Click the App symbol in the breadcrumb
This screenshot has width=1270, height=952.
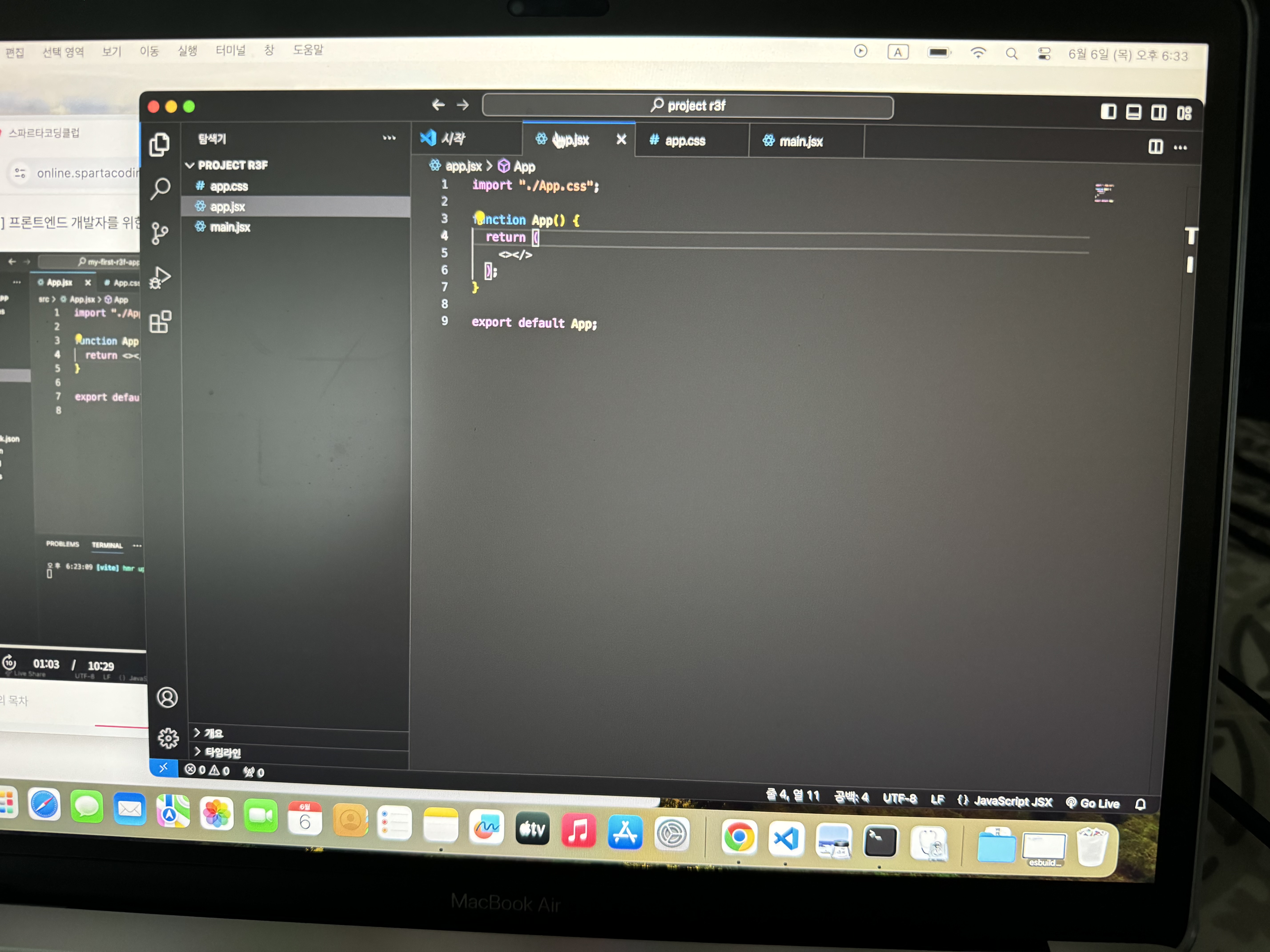(517, 166)
